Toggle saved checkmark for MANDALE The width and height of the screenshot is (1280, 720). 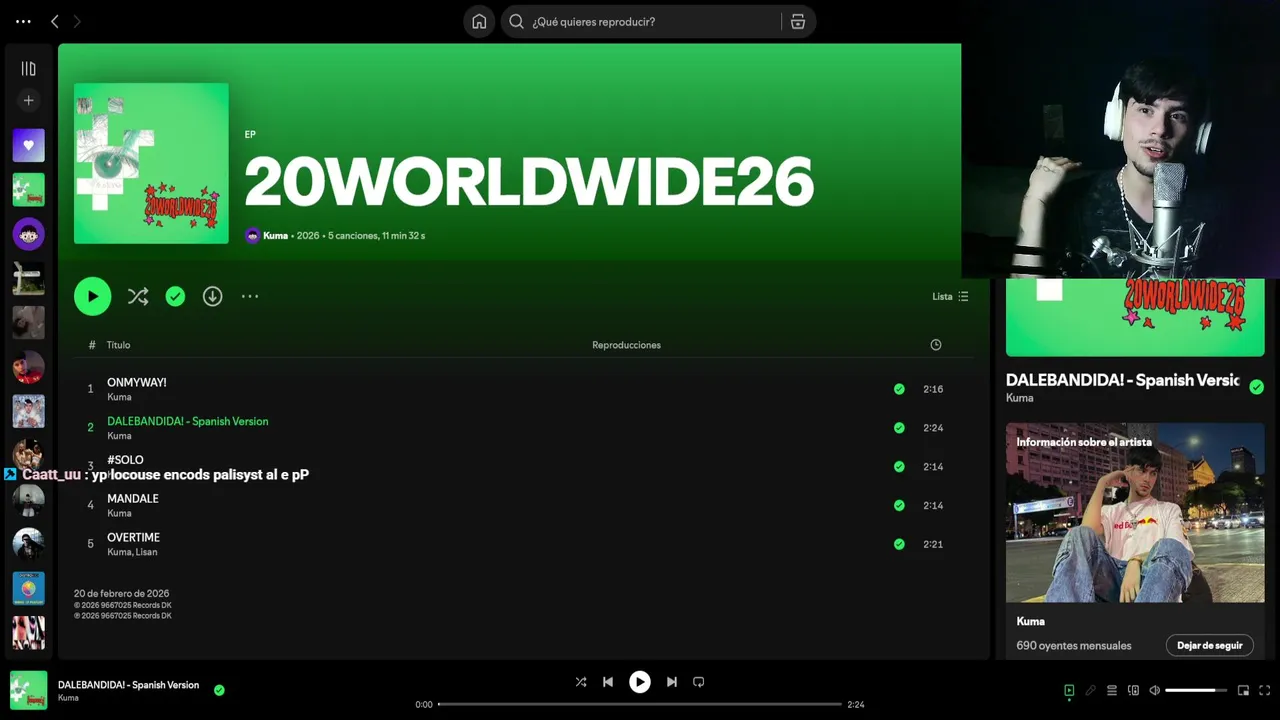tap(899, 505)
